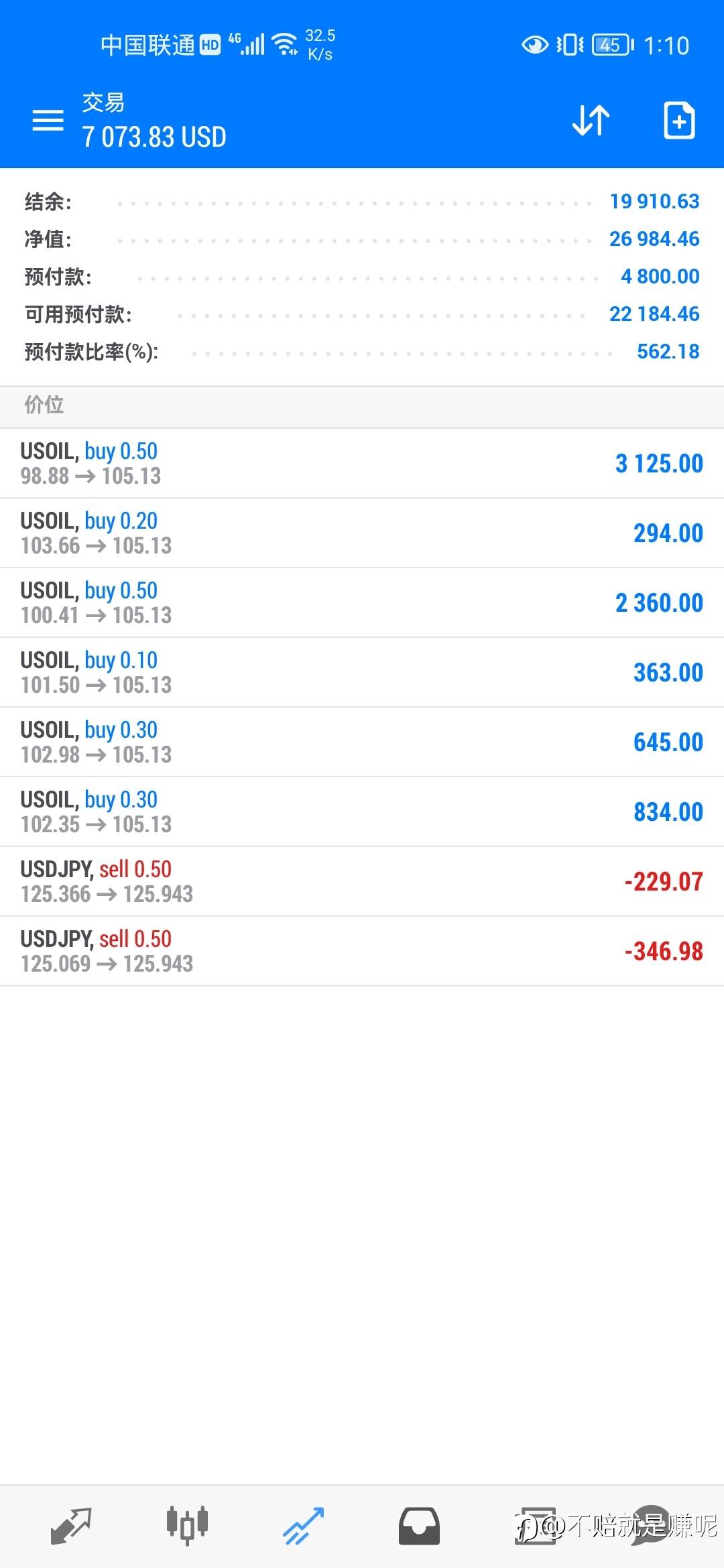The image size is (724, 1568).
Task: Select USOIL buy 0.30 position at 102.98
Action: pyautogui.click(x=362, y=742)
